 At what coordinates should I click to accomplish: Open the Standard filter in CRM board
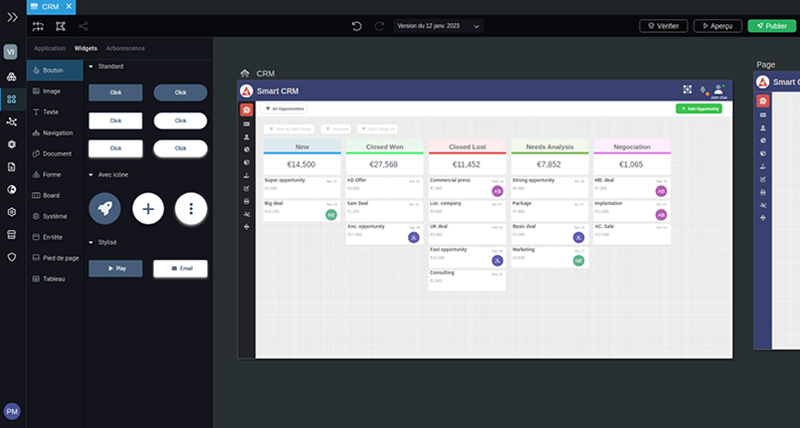pyautogui.click(x=336, y=129)
